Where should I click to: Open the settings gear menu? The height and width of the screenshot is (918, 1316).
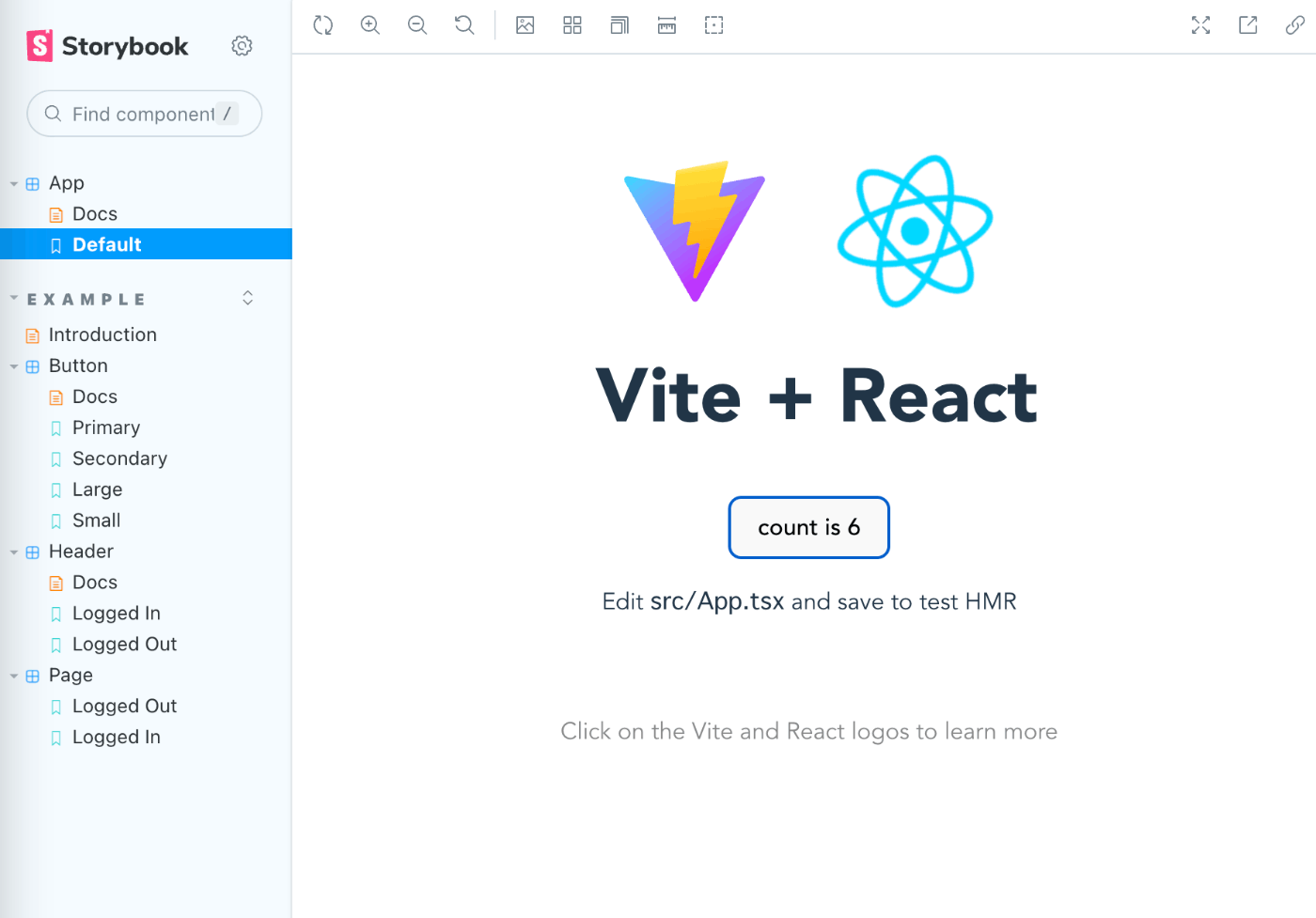point(242,46)
